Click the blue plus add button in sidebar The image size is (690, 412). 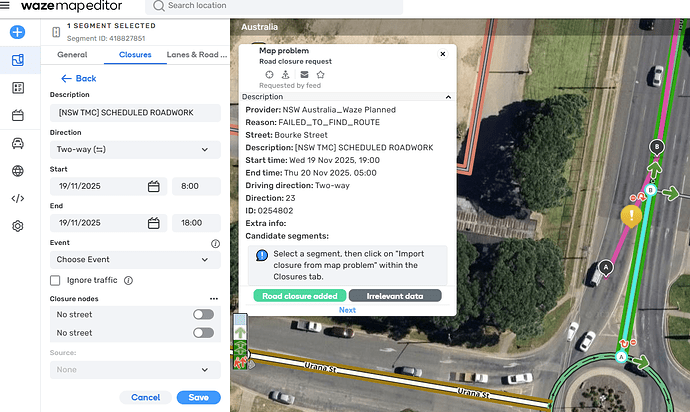tap(18, 32)
